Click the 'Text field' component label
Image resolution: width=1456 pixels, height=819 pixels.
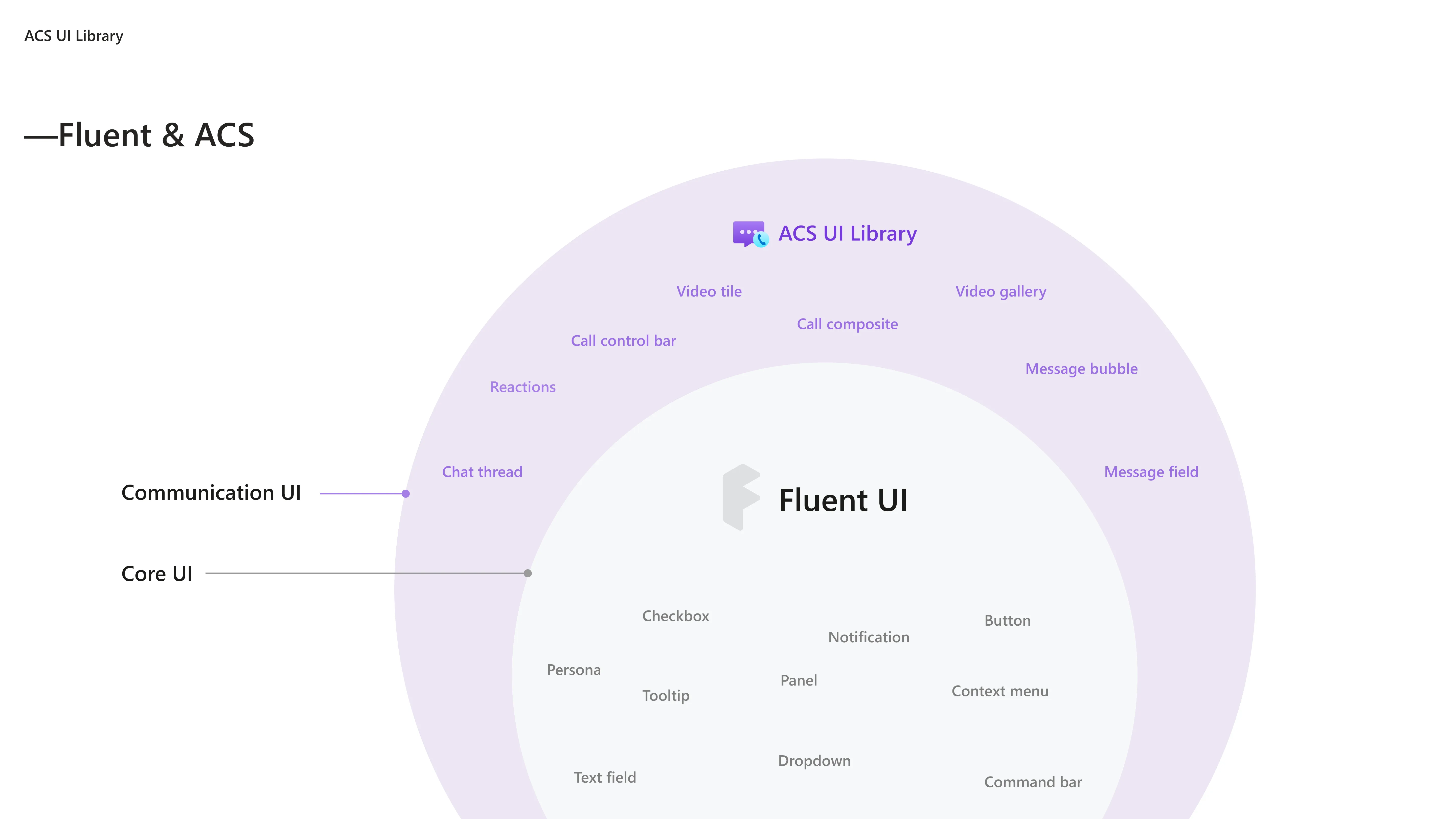coord(605,778)
